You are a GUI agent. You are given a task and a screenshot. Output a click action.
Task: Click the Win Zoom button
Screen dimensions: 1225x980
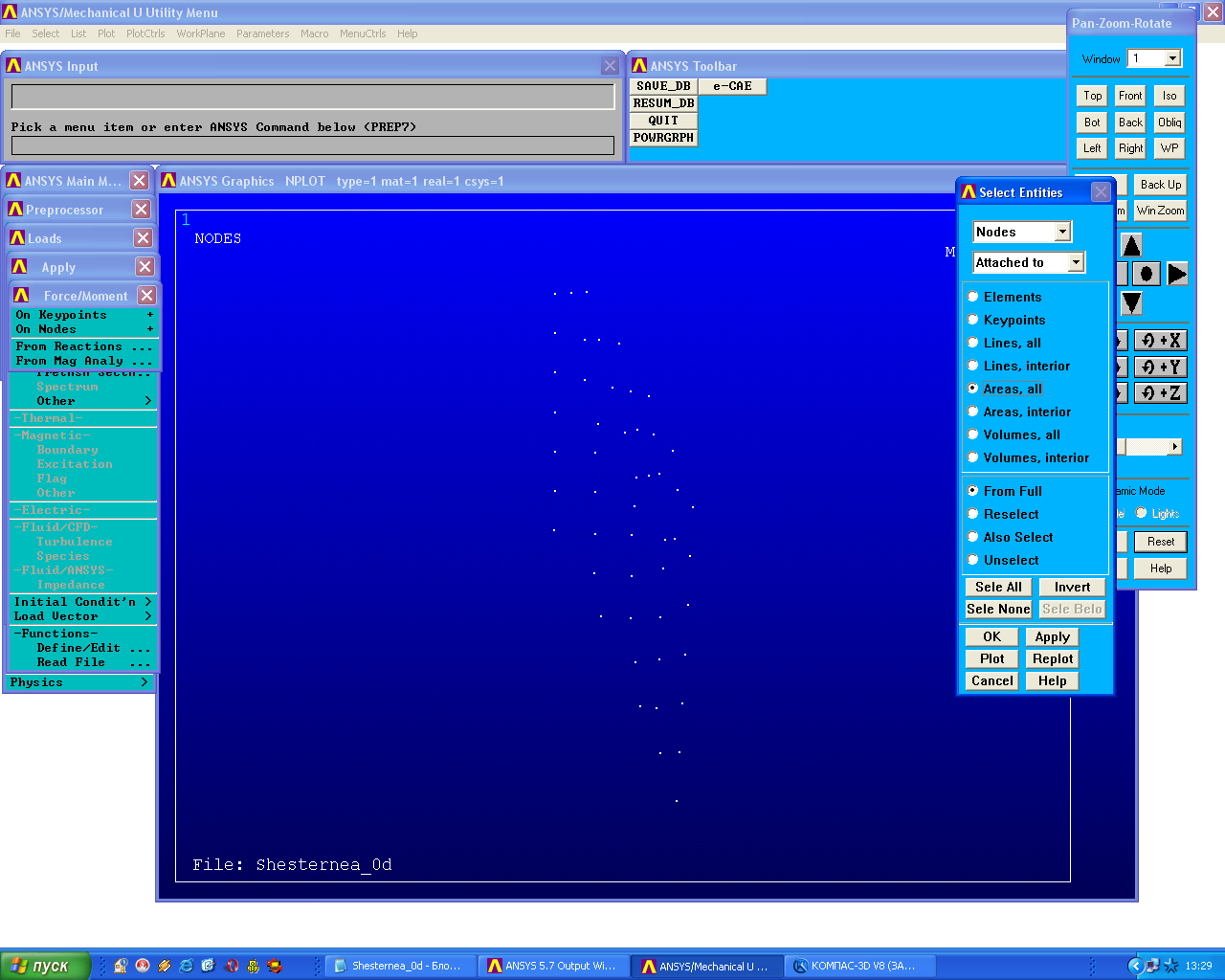point(1160,211)
